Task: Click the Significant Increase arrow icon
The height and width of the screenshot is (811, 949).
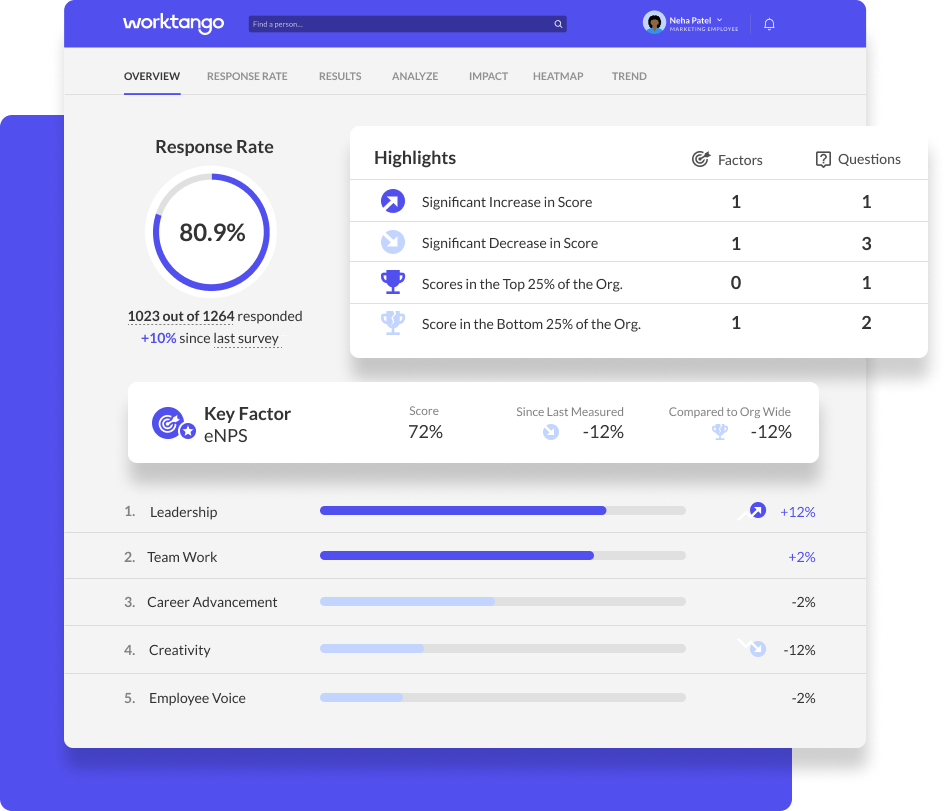Action: 393,202
